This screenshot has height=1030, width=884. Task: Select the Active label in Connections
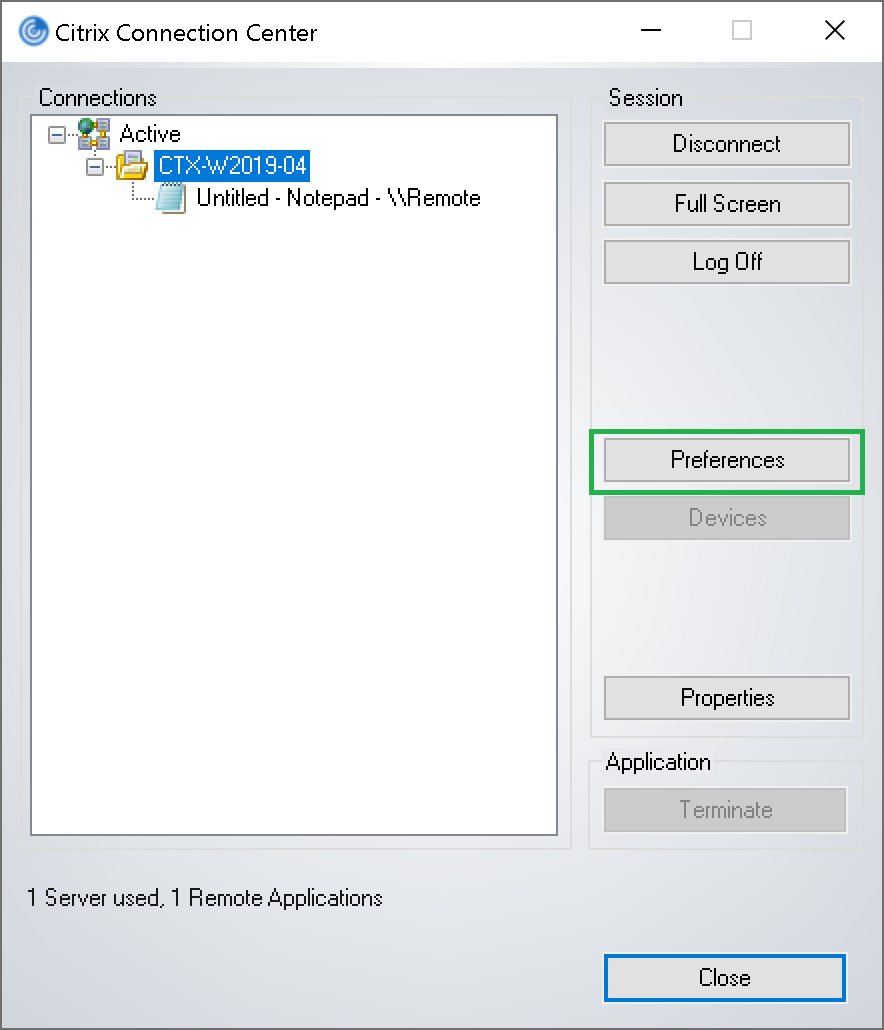pos(150,134)
